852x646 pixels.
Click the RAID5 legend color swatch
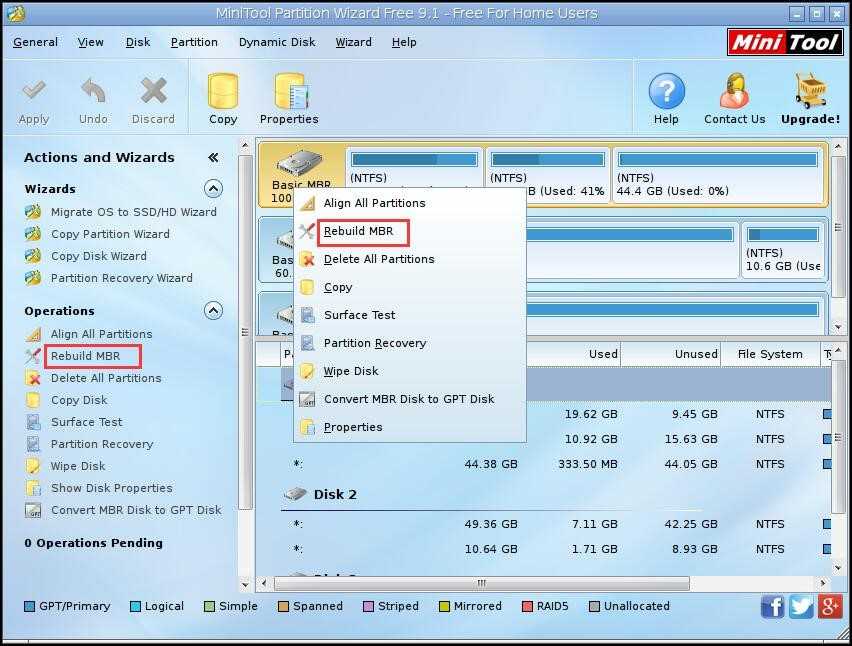(x=527, y=606)
